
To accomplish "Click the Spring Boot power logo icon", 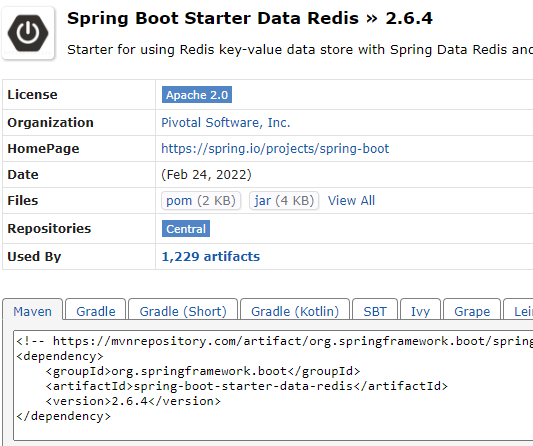I will [x=28, y=33].
